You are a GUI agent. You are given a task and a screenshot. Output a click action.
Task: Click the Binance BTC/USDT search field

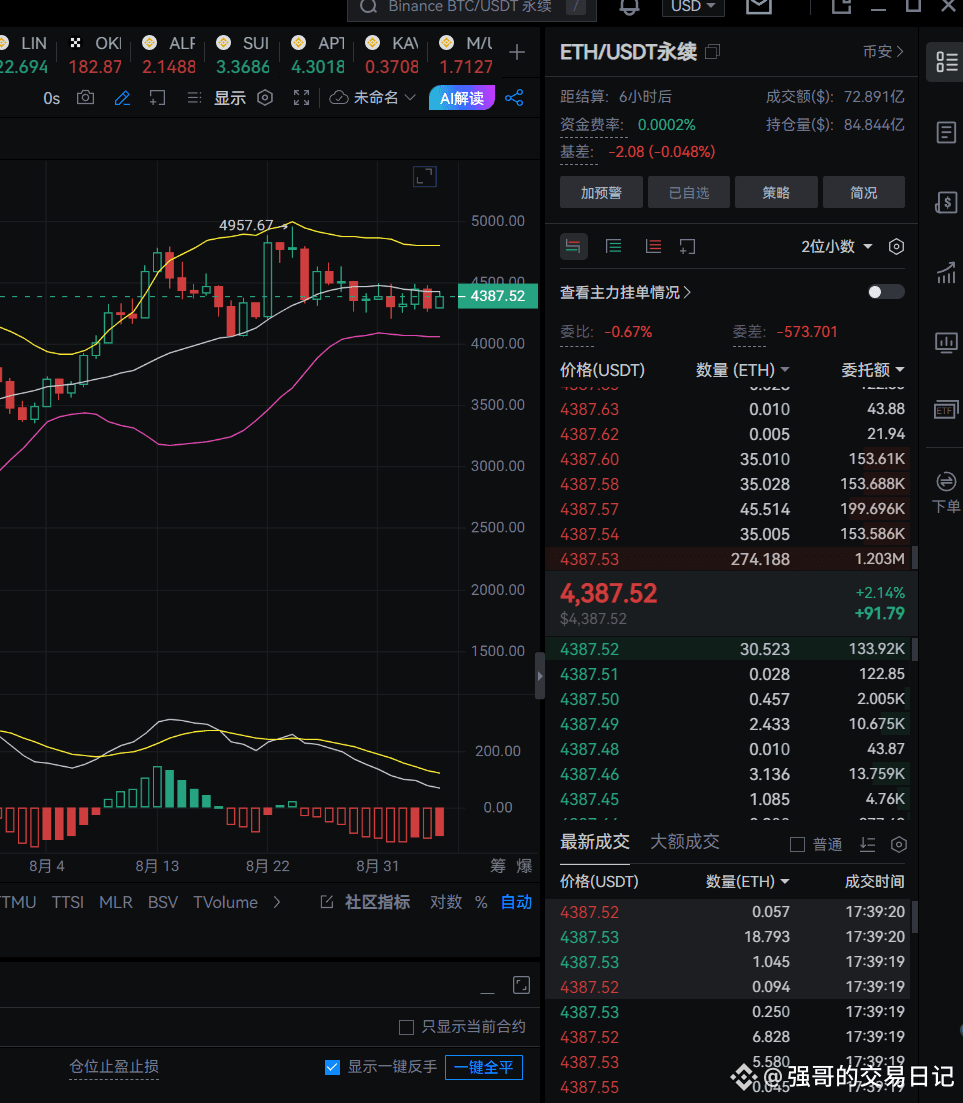472,8
